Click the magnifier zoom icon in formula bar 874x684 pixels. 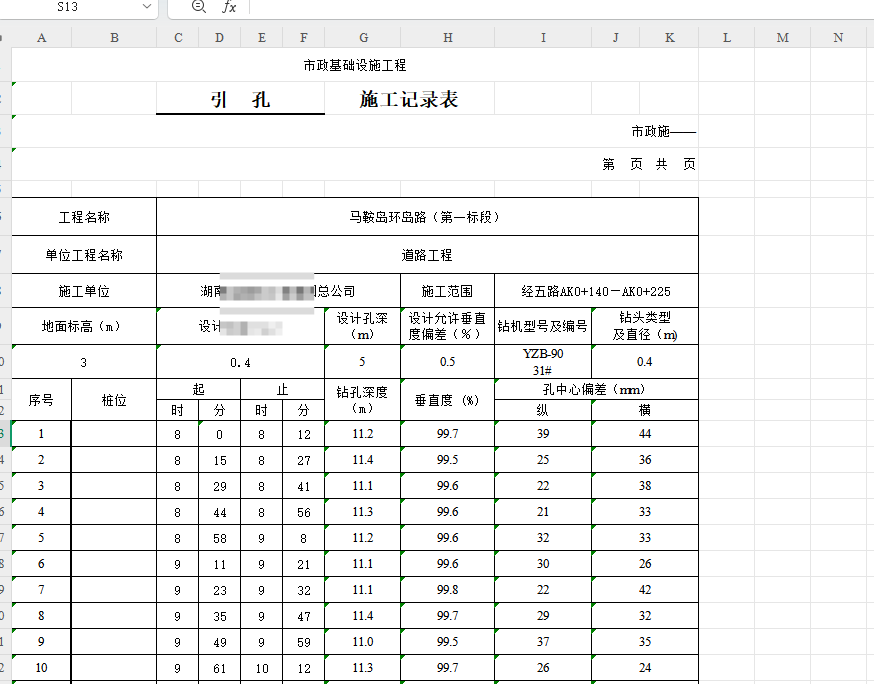point(198,7)
